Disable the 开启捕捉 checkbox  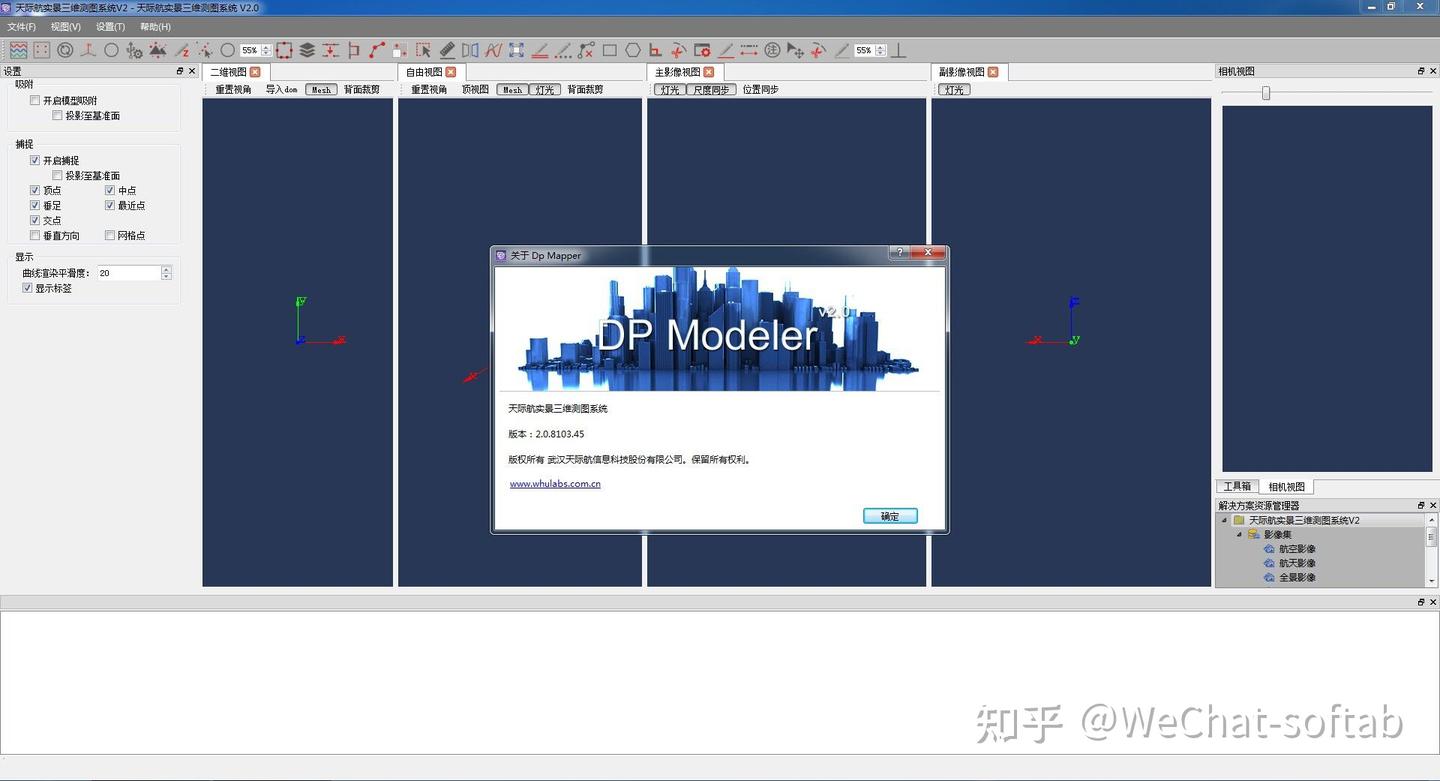(35, 160)
